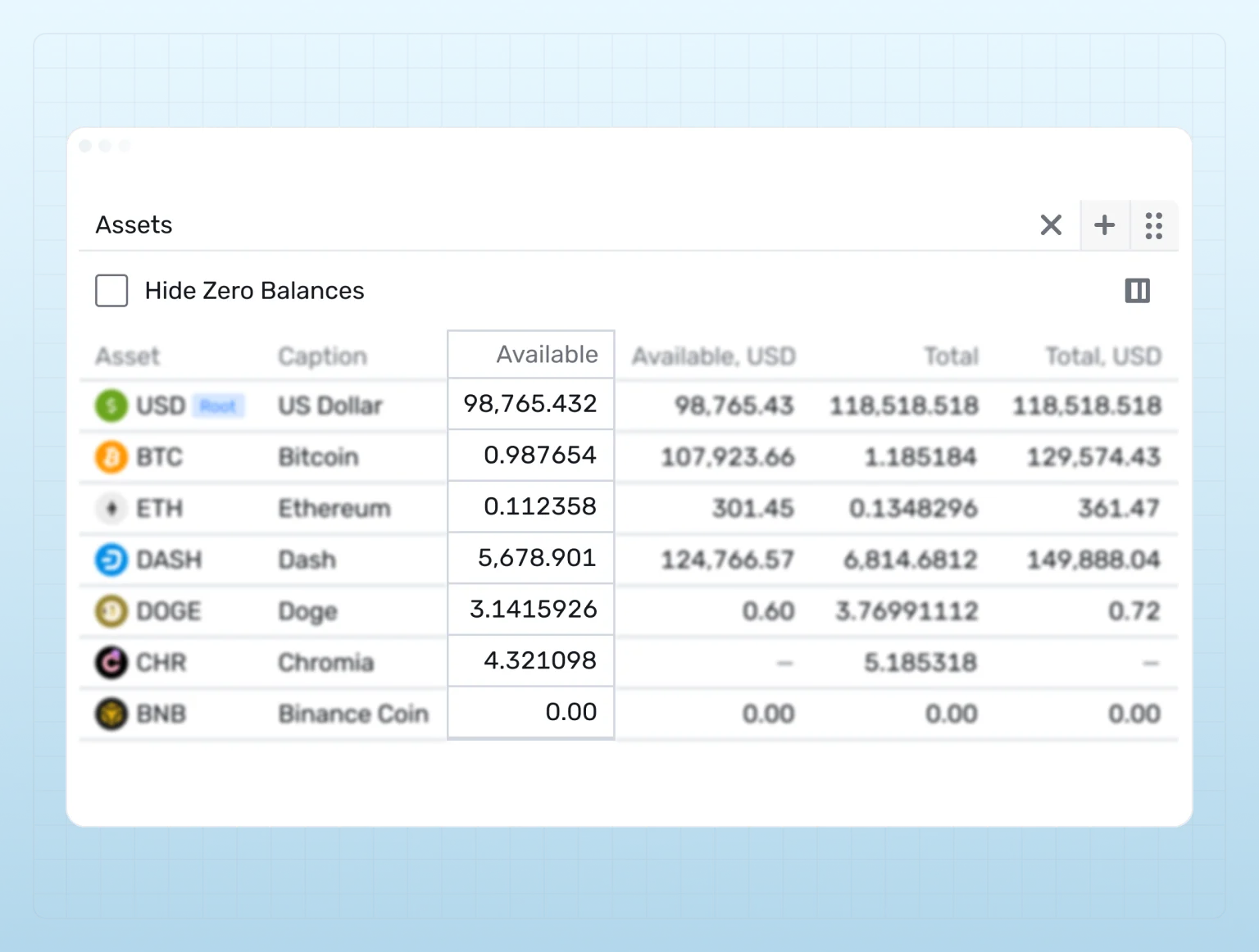This screenshot has width=1259, height=952.
Task: Sort by the Asset column header
Action: (x=128, y=356)
